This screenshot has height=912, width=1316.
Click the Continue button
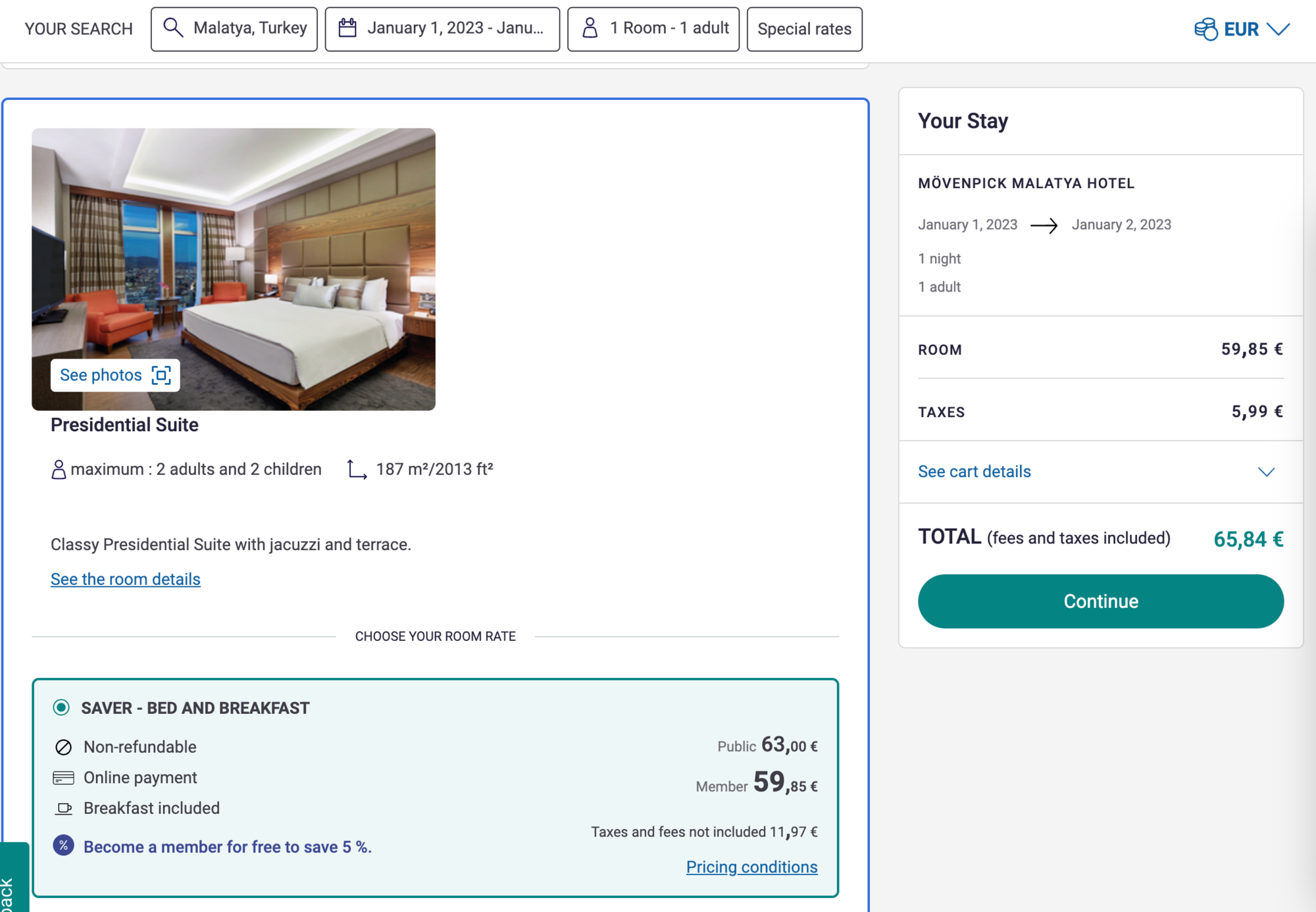[x=1100, y=601]
